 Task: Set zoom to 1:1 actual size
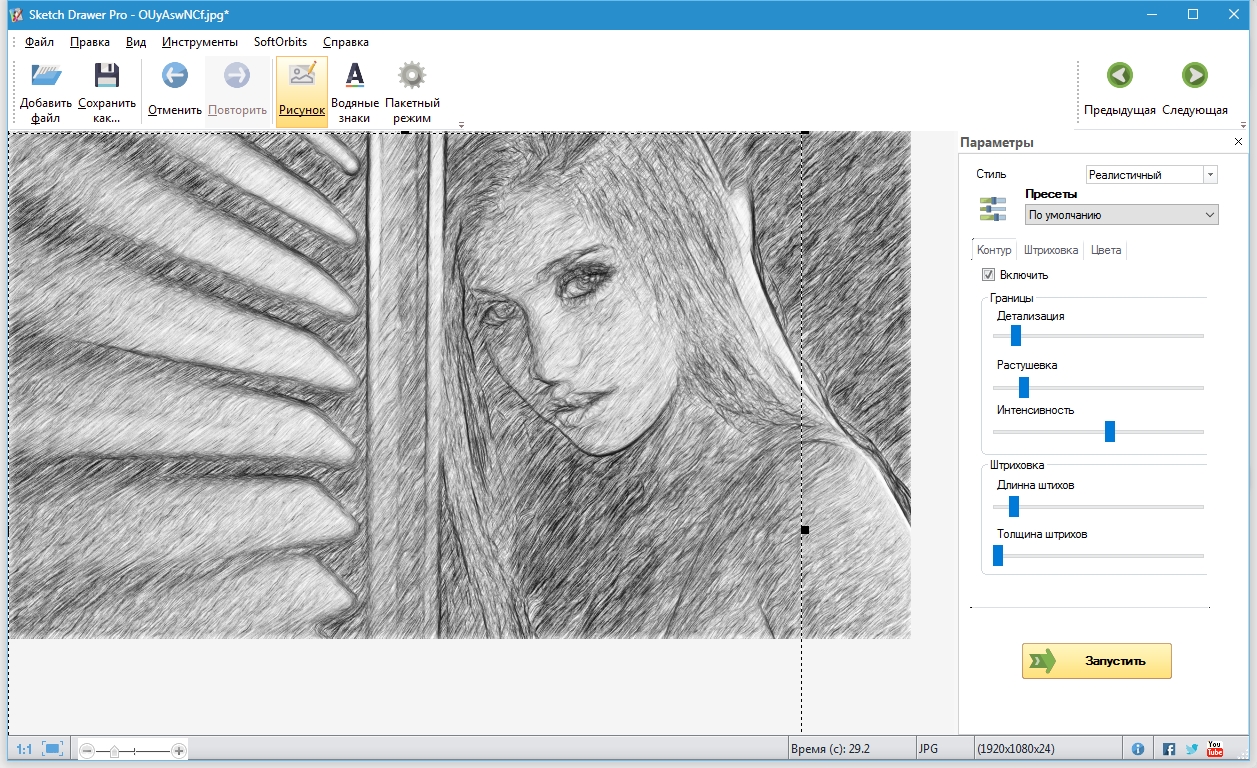24,749
